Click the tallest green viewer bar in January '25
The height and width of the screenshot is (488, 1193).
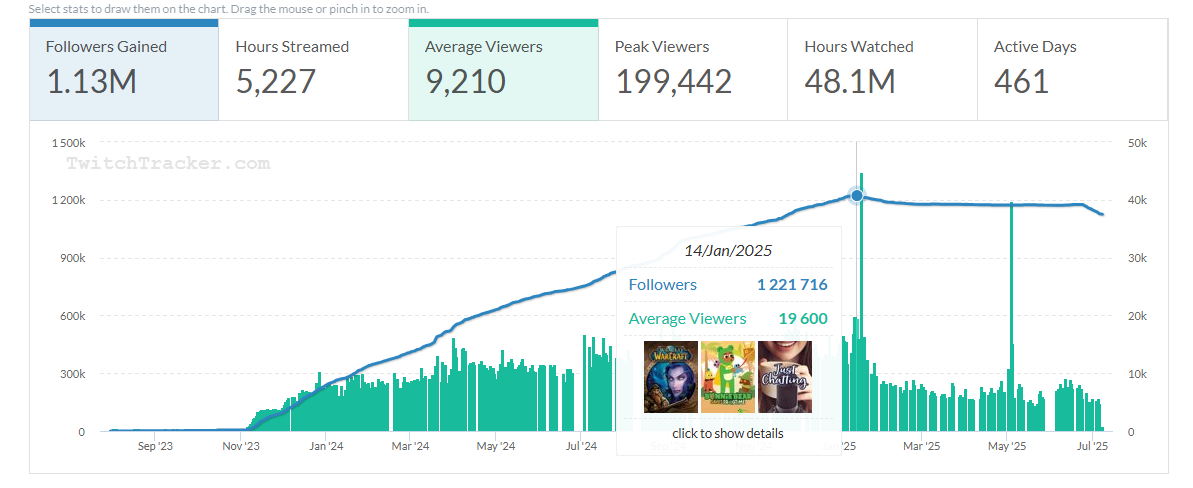861,302
